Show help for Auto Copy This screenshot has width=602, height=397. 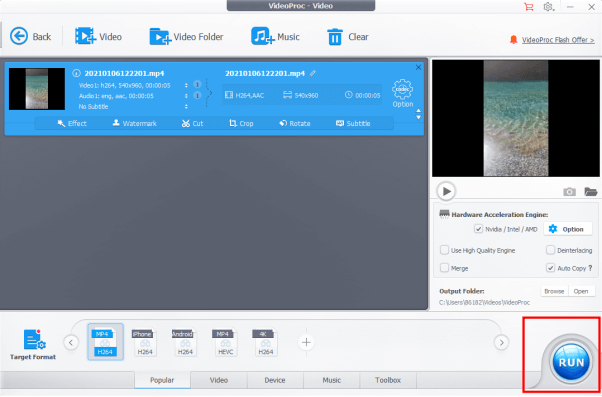[x=590, y=268]
